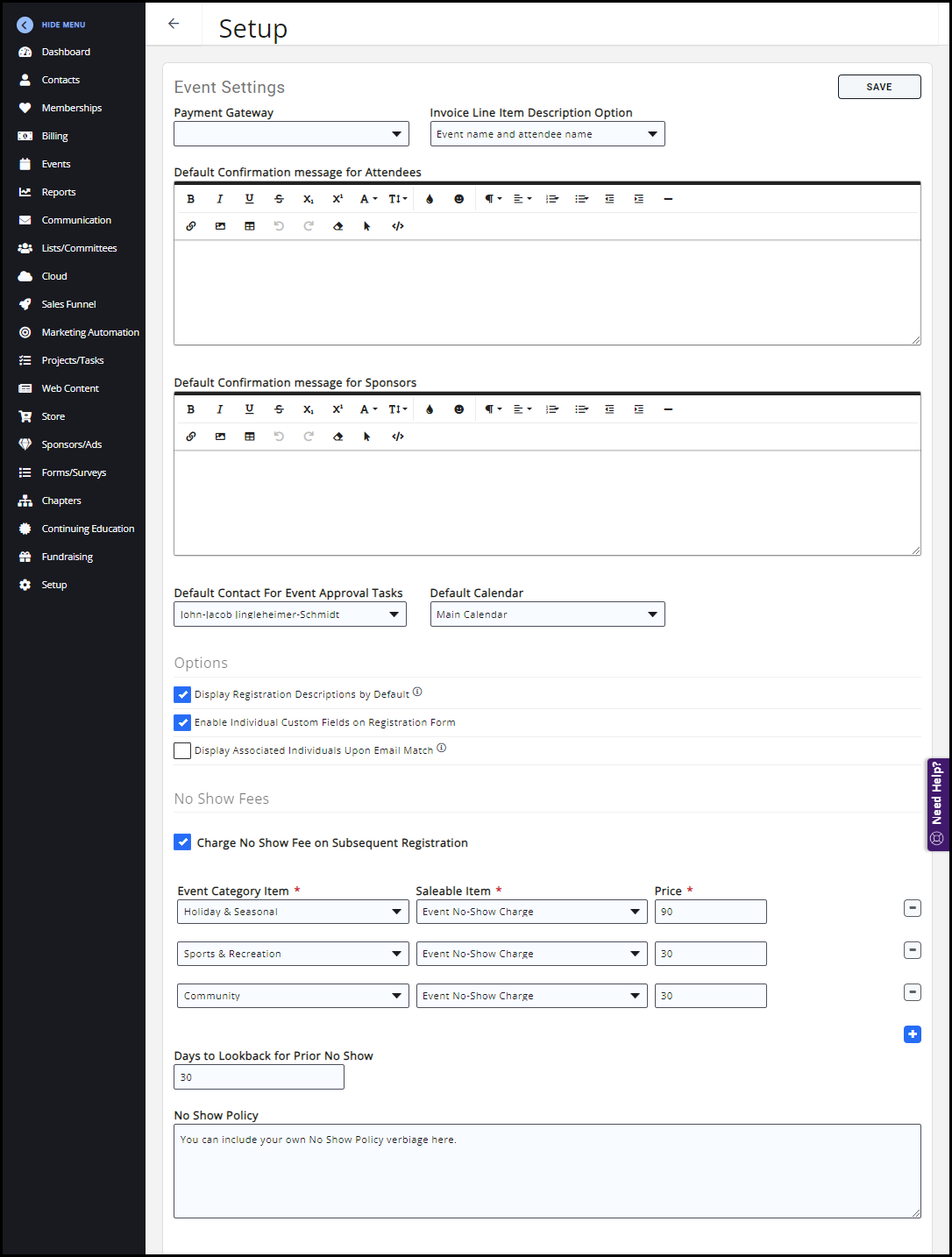Open Events in the sidebar menu
This screenshot has width=952, height=1257.
point(56,164)
